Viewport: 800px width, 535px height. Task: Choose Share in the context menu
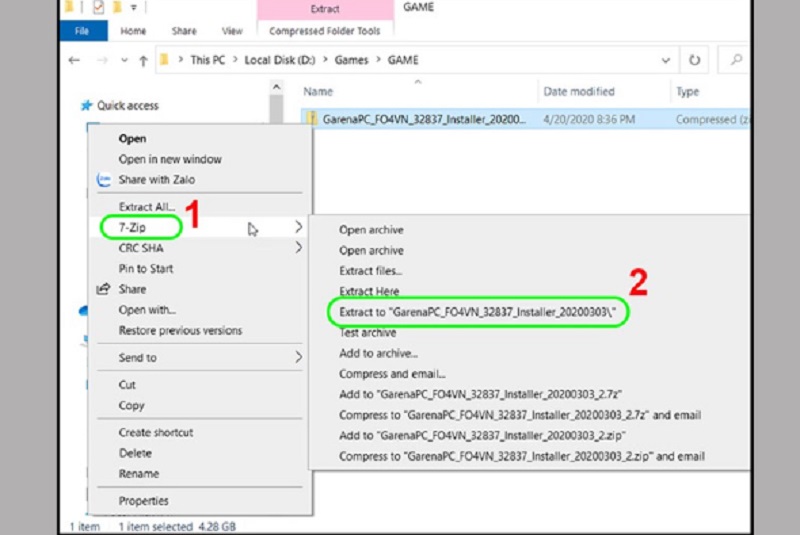click(133, 289)
